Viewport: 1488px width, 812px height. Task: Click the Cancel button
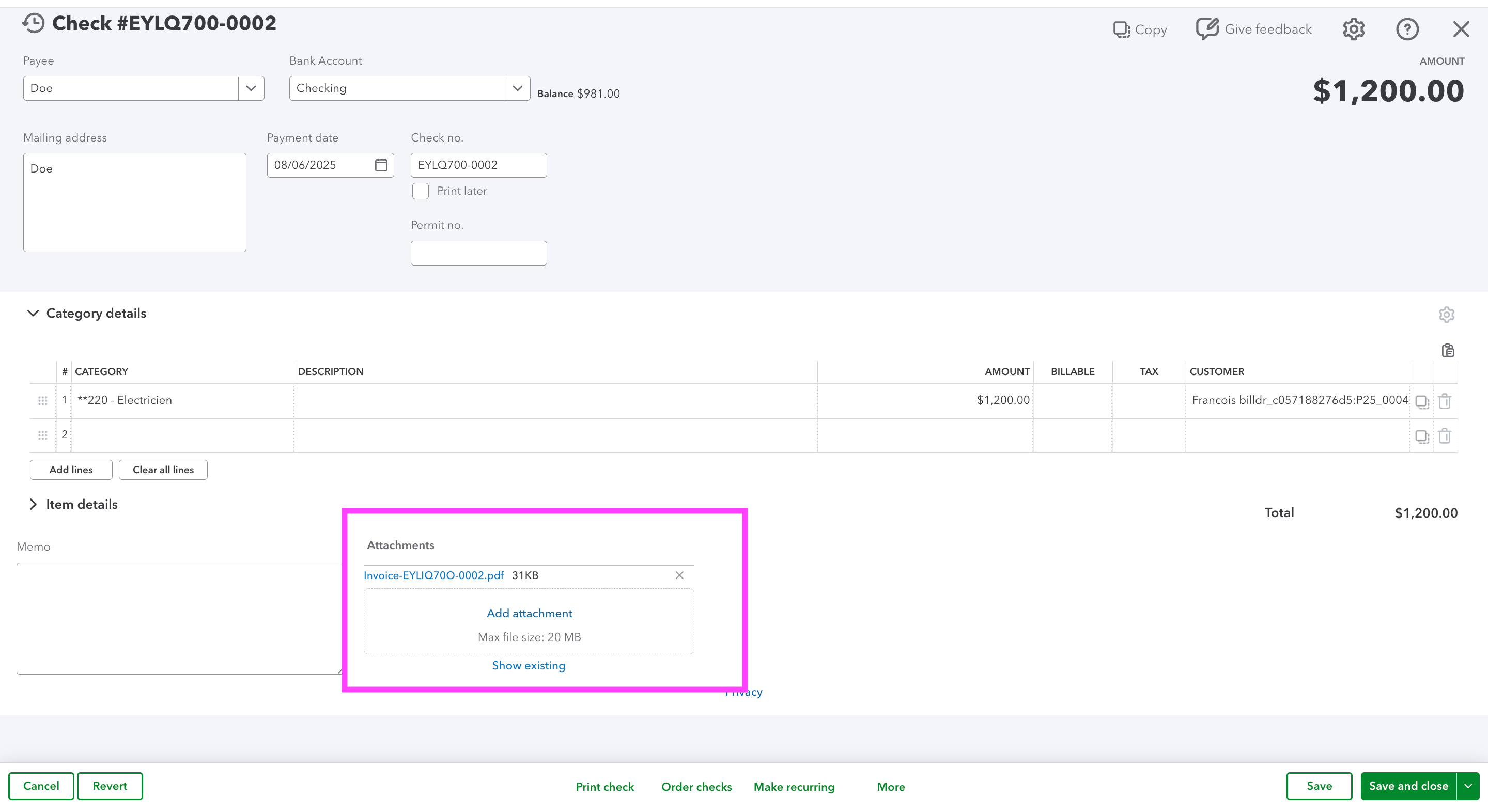(41, 786)
